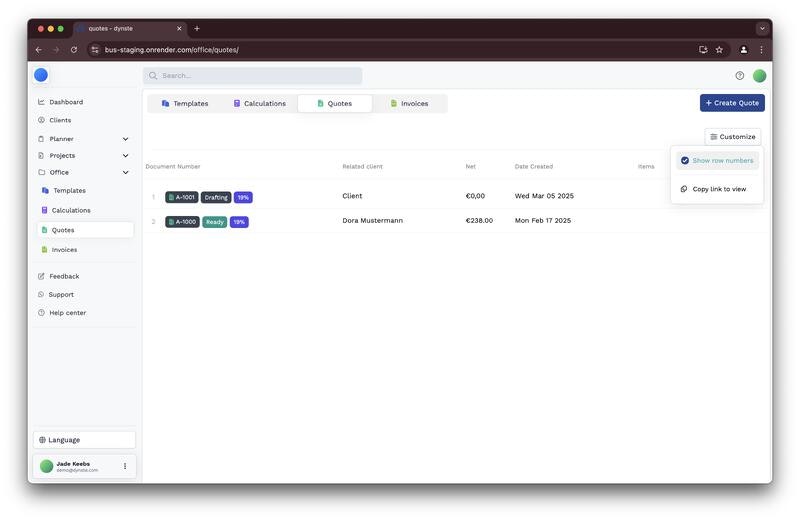Click the Date Created column header

534,166
